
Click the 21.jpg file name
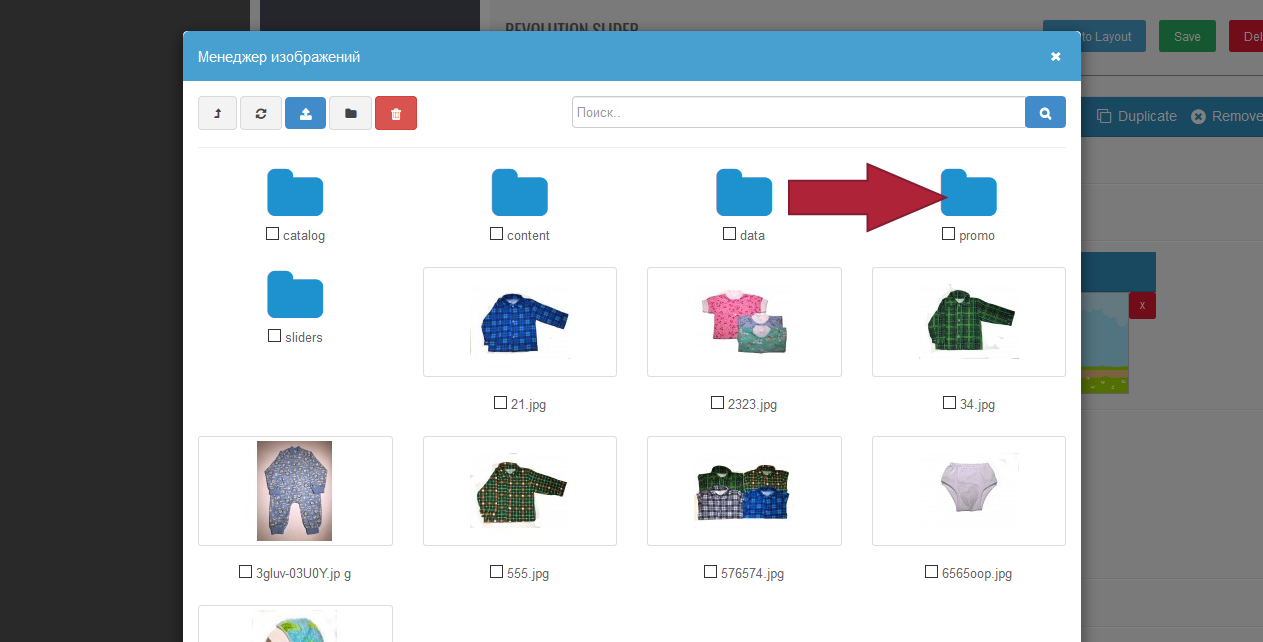click(x=528, y=405)
